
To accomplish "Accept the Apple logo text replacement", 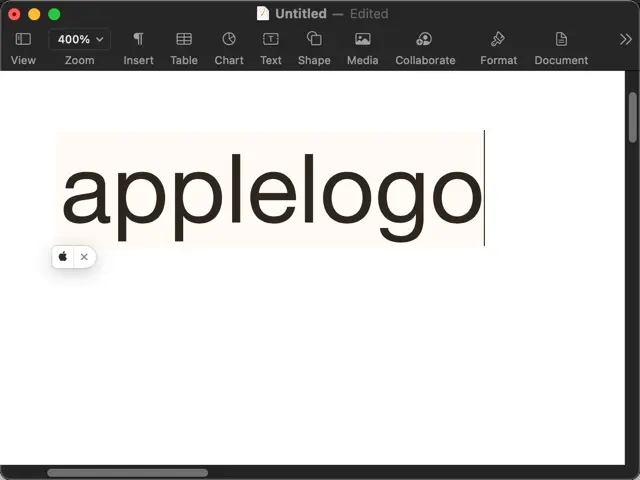I will coord(63,257).
